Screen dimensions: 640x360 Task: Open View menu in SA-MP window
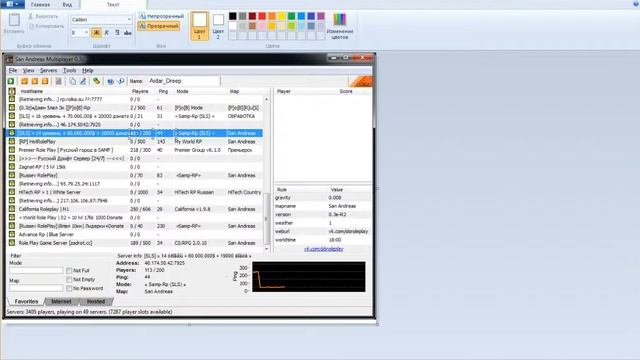(28, 71)
